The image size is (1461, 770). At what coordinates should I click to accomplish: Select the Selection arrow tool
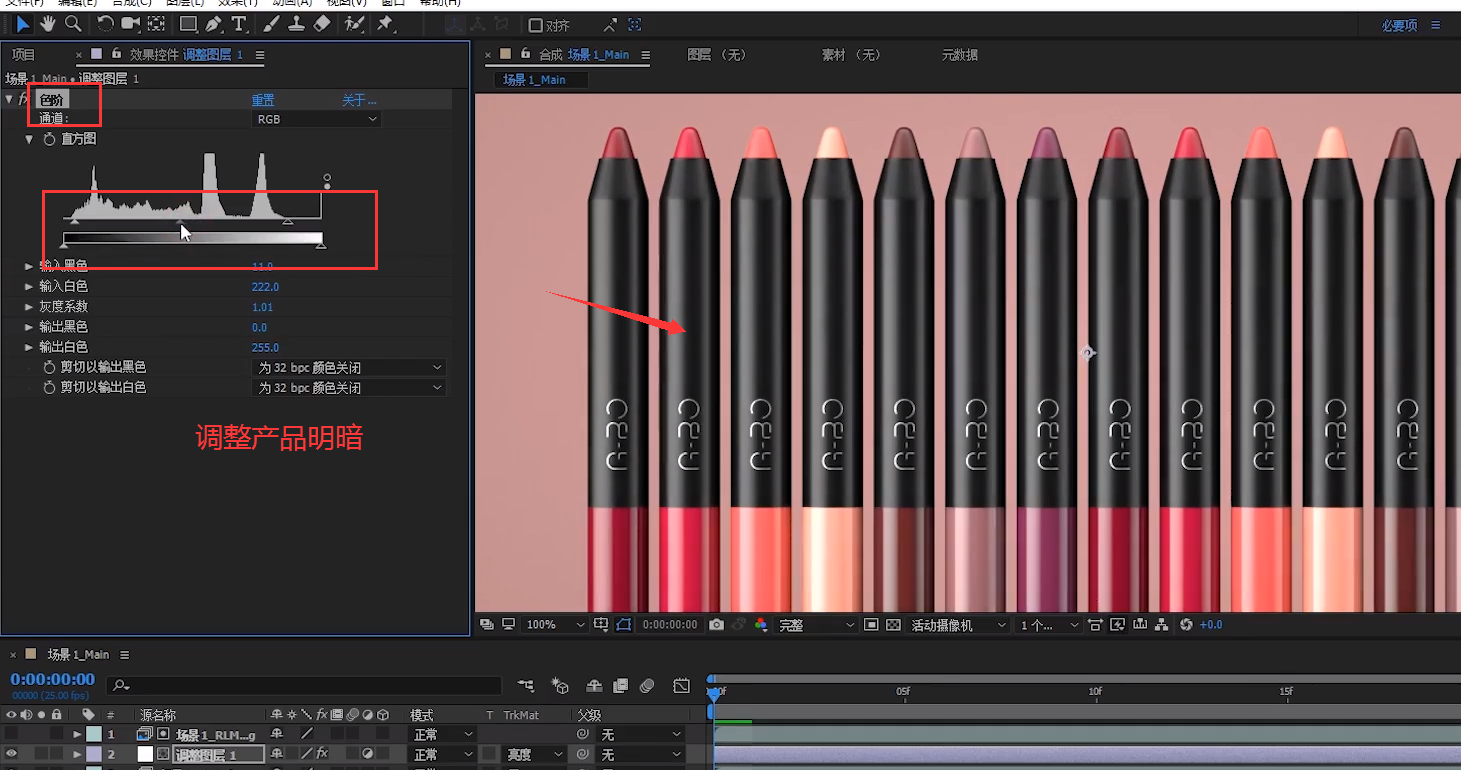[22, 23]
